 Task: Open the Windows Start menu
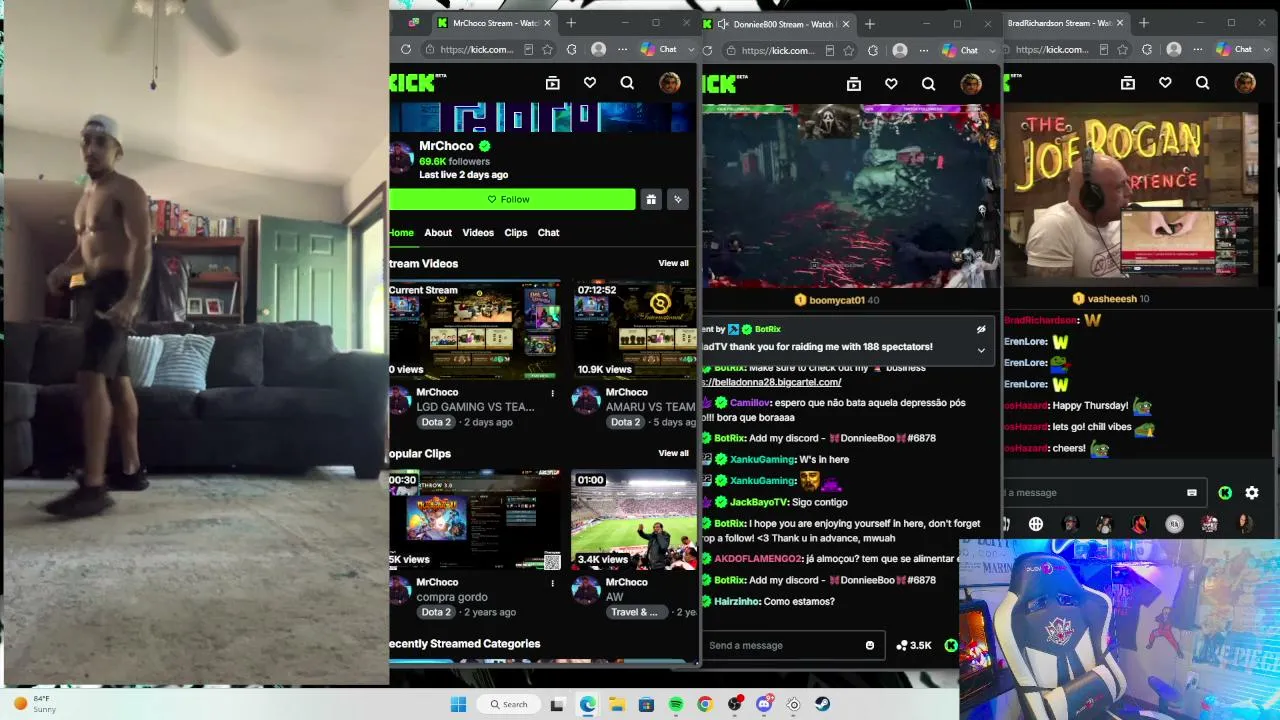(x=459, y=704)
